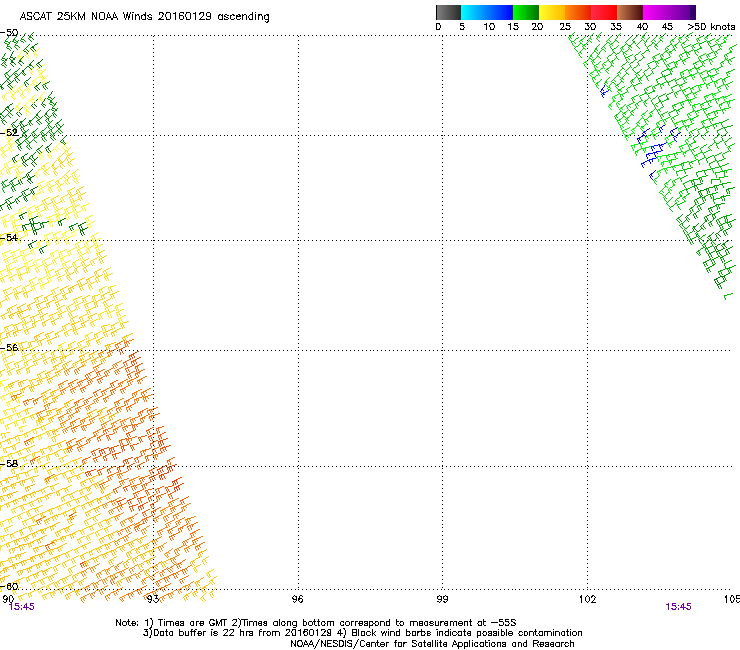Click the orange 25-30 knots color bar segment
The height and width of the screenshot is (650, 740).
[578, 12]
